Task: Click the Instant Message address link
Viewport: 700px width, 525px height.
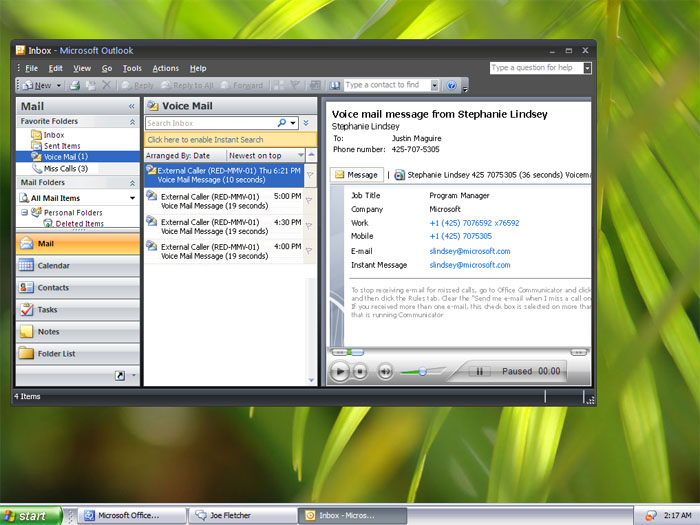Action: pos(470,265)
